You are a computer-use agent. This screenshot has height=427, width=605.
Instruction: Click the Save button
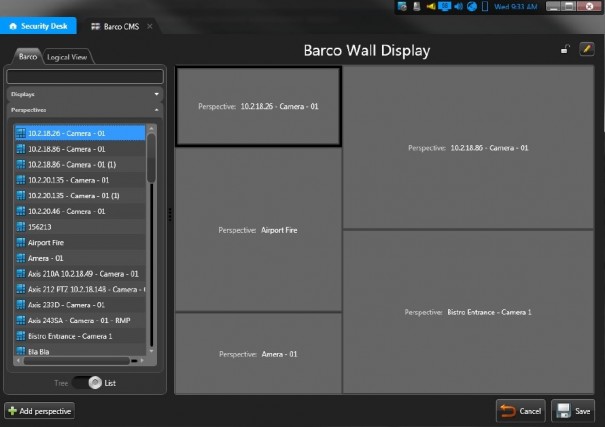coord(574,410)
